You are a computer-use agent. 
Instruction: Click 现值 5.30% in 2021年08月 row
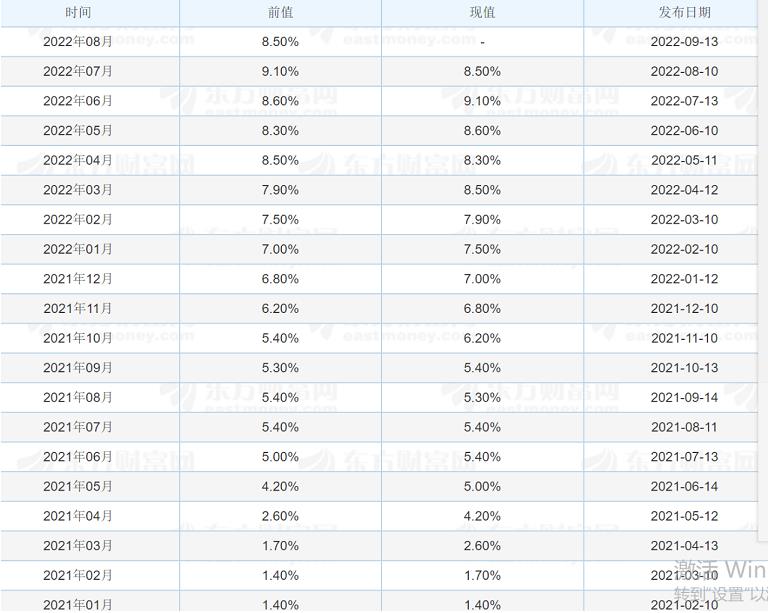(x=482, y=397)
